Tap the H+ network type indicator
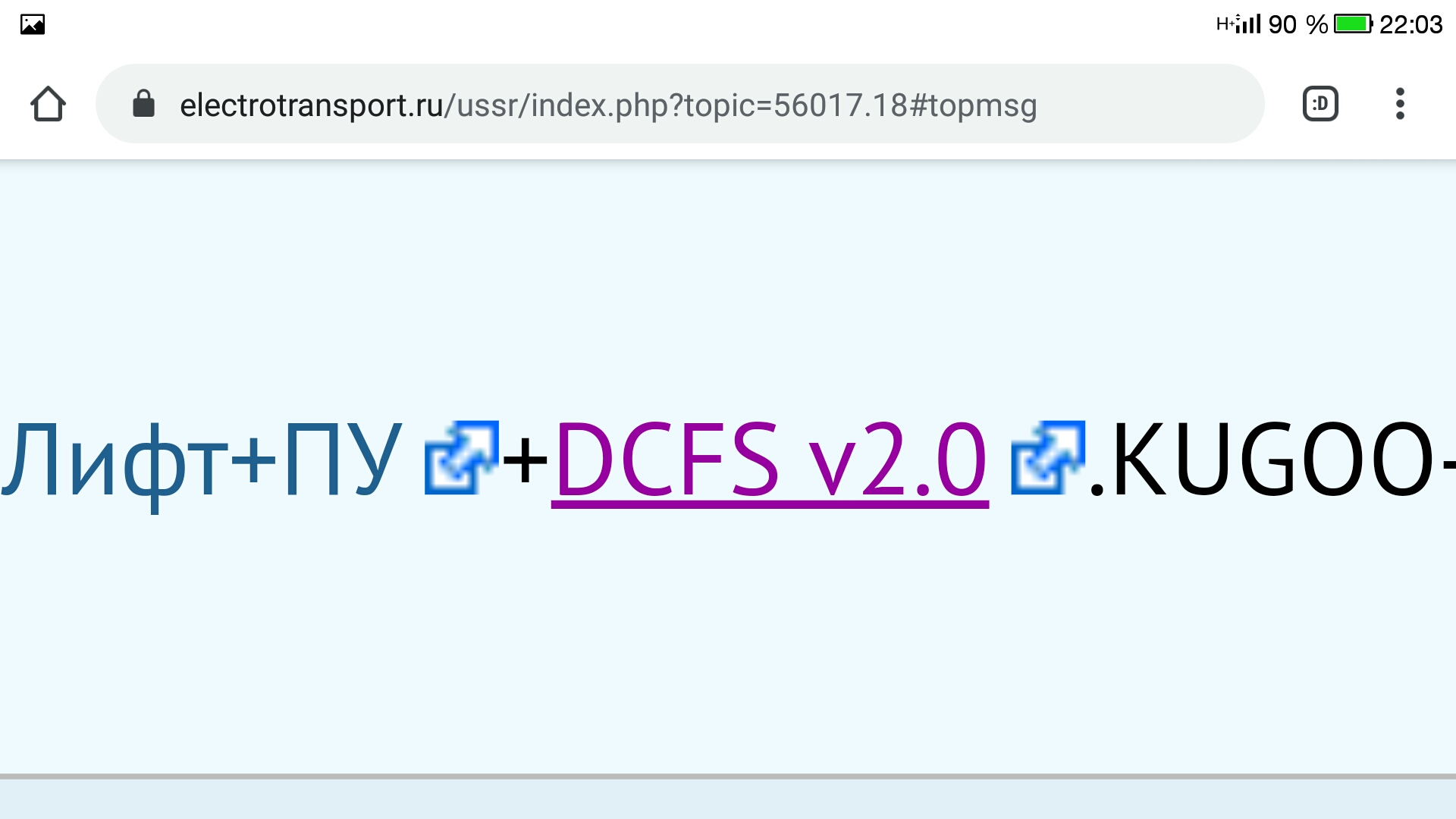 [1225, 24]
